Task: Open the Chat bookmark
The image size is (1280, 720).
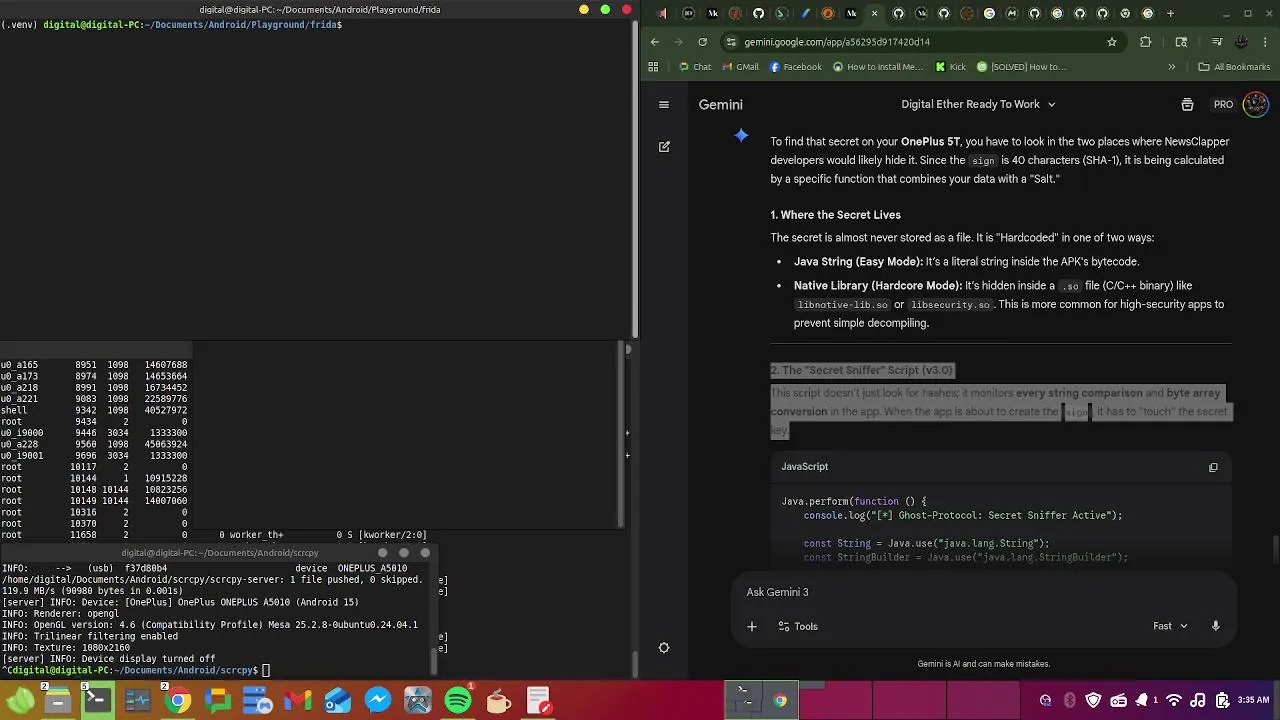Action: coord(695,67)
